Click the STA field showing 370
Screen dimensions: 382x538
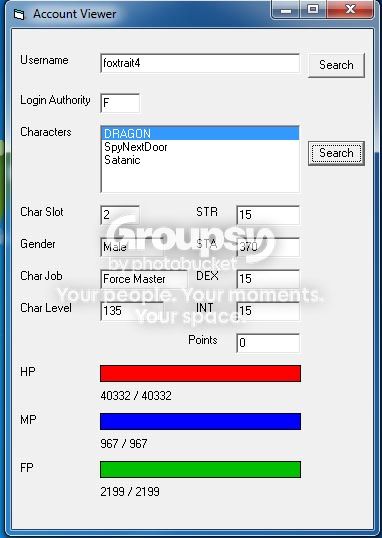tap(268, 247)
